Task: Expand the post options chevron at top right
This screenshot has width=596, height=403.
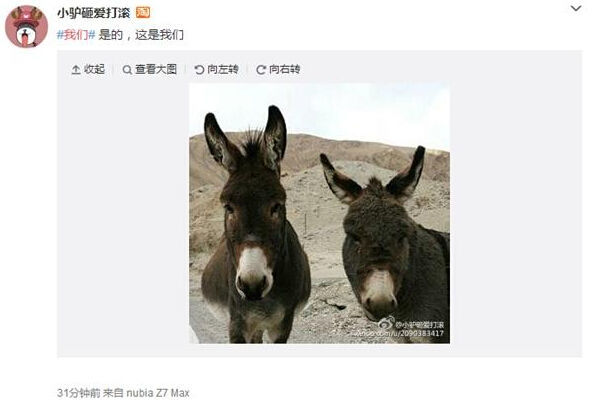Action: tap(576, 8)
